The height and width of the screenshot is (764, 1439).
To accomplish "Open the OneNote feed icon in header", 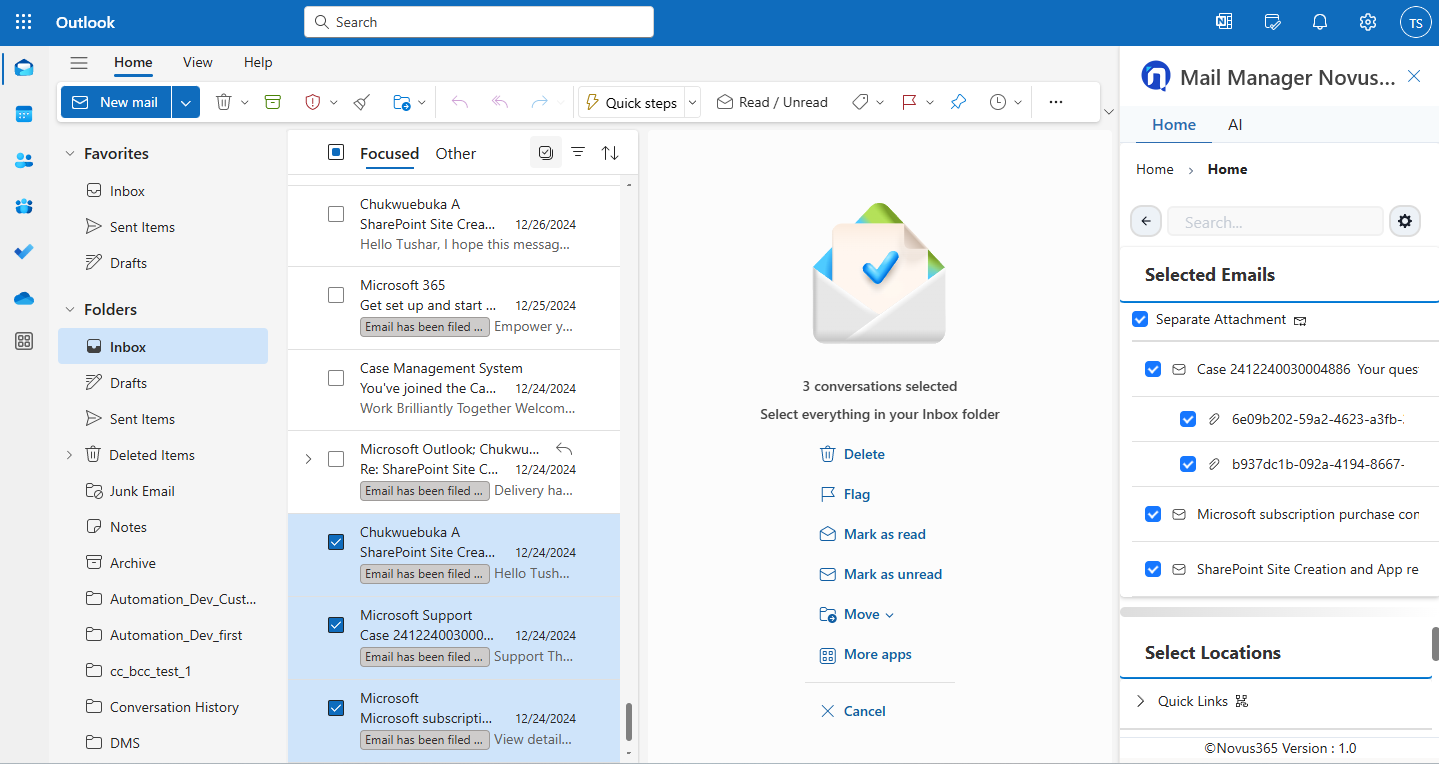I will (1223, 22).
